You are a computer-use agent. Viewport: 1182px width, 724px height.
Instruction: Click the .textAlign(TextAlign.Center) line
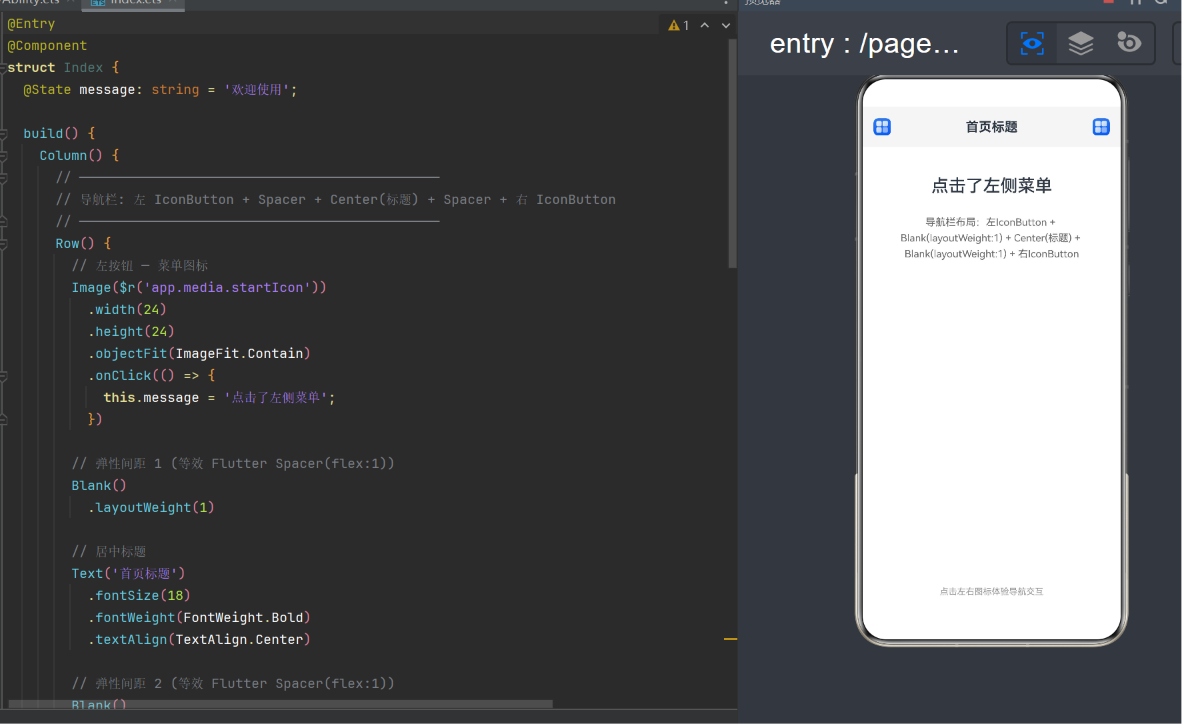click(199, 640)
